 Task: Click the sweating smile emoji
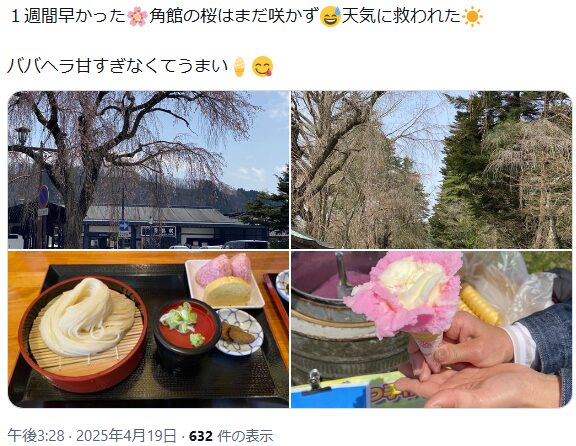click(330, 17)
